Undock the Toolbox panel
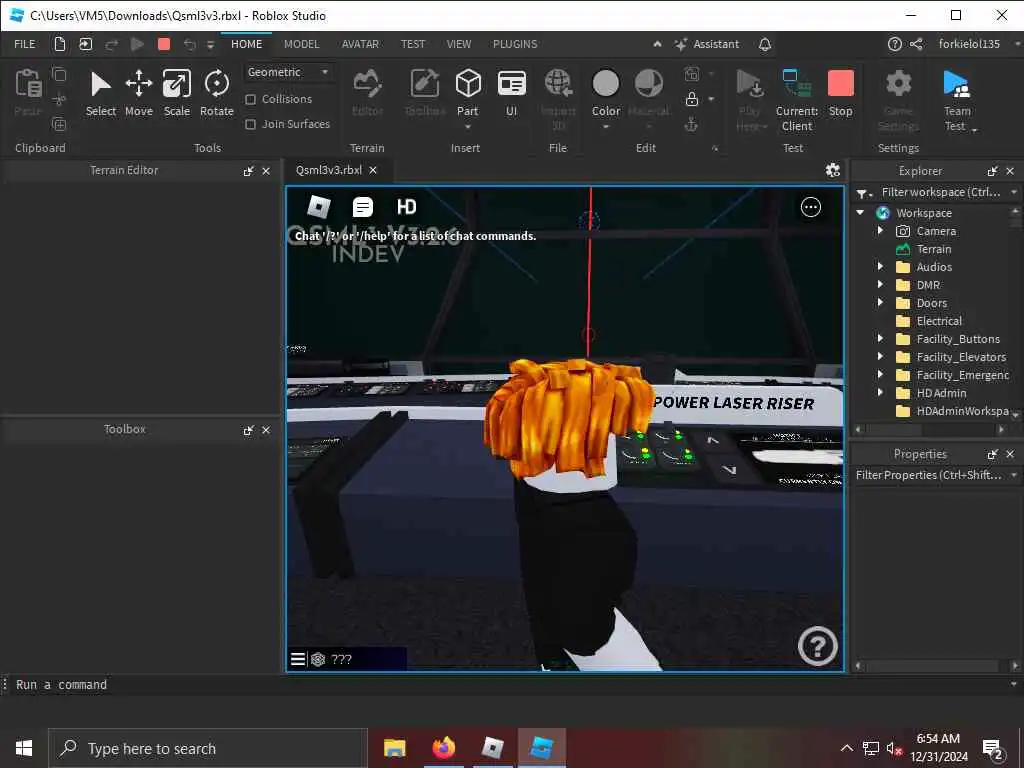 pyautogui.click(x=248, y=430)
